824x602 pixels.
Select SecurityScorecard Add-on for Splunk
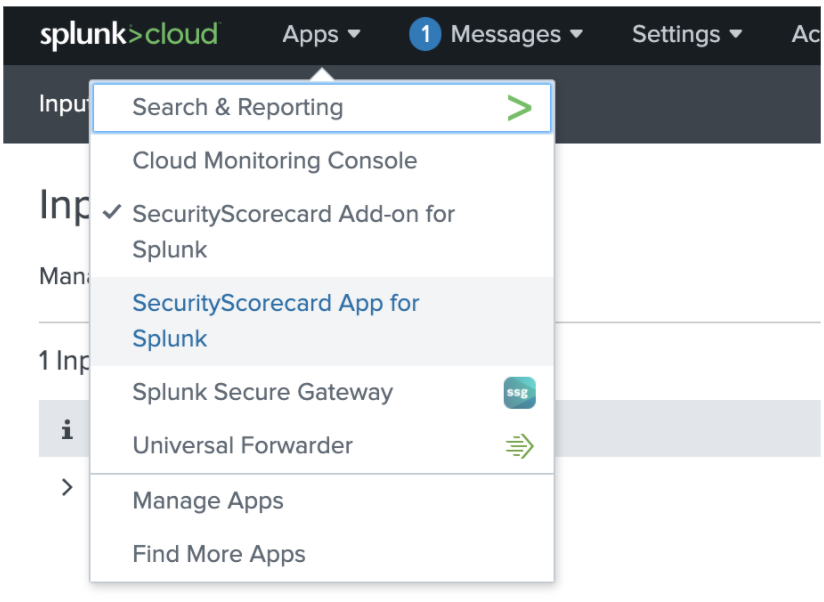pos(322,232)
